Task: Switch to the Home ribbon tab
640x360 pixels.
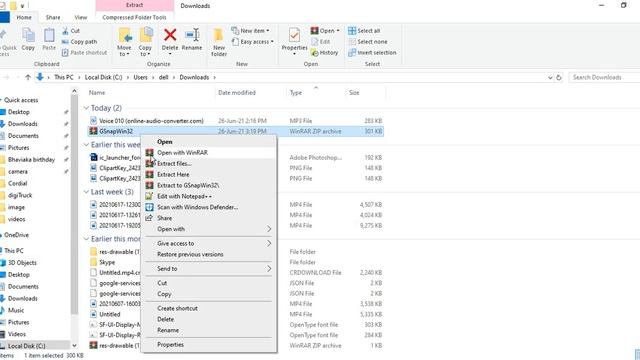Action: (24, 17)
